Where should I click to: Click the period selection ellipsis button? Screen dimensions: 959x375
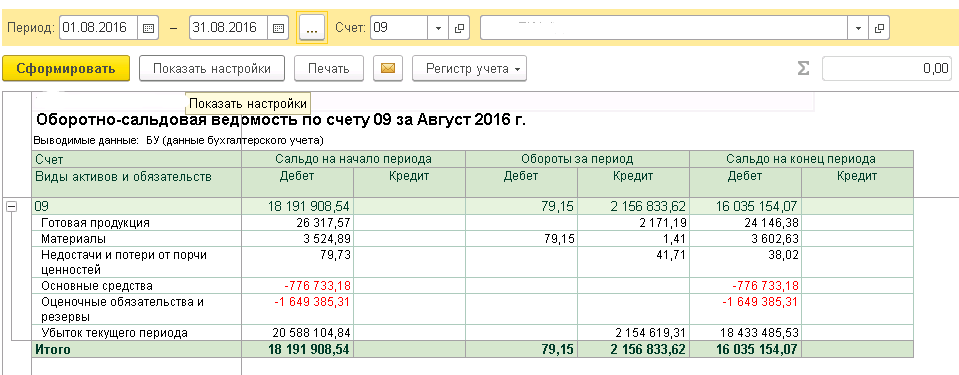click(x=312, y=28)
